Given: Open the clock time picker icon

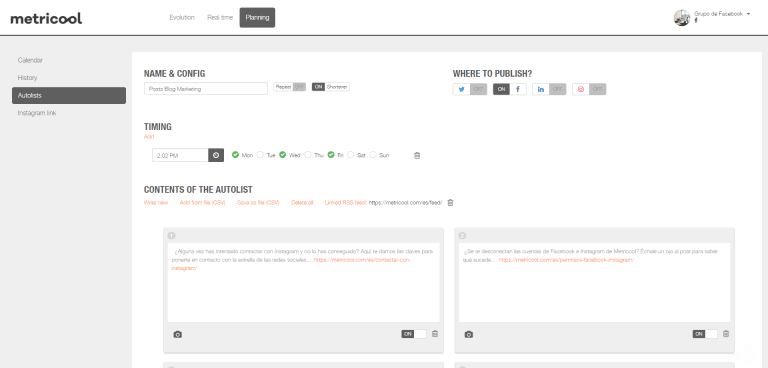Looking at the screenshot, I should pos(216,155).
